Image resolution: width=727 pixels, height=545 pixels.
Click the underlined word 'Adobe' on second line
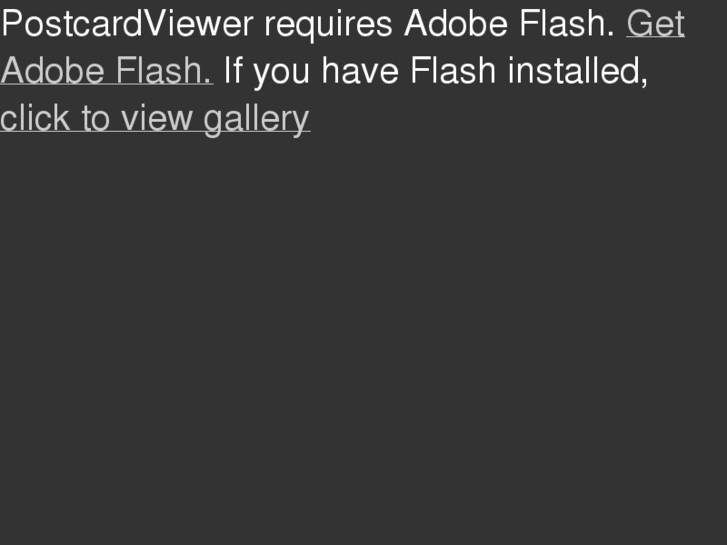pos(52,71)
